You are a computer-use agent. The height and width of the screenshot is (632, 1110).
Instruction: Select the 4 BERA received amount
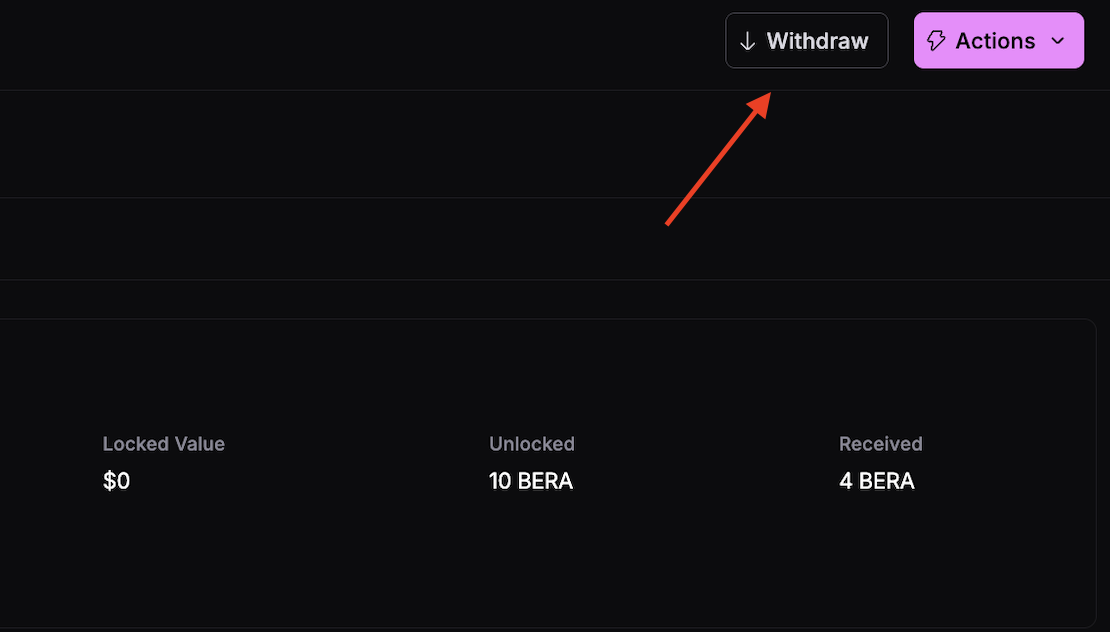tap(877, 481)
